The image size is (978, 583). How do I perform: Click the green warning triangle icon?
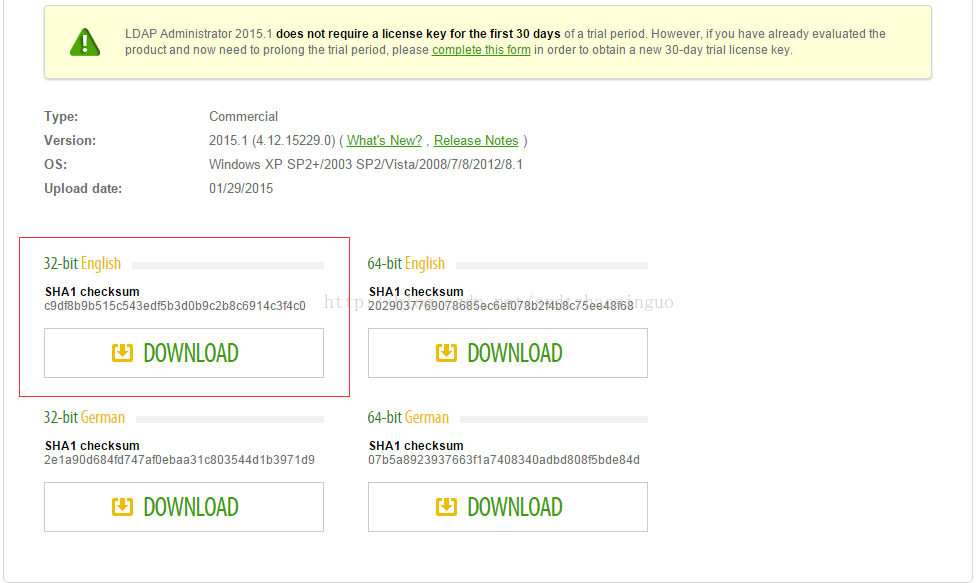pyautogui.click(x=85, y=42)
